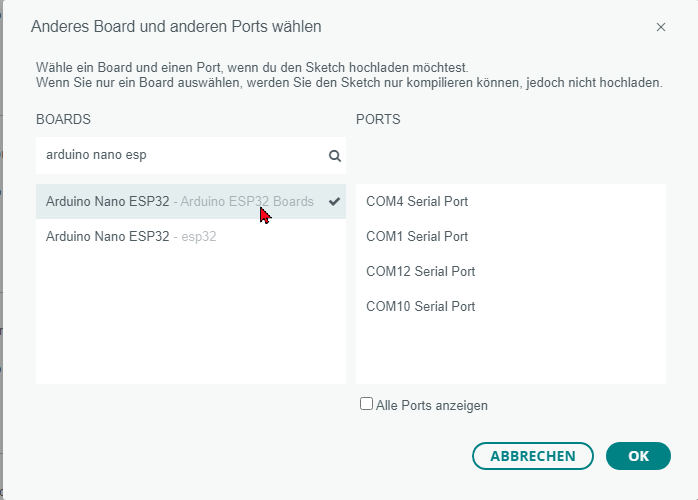Click the magnifier icon in board search
698x500 pixels.
(335, 156)
